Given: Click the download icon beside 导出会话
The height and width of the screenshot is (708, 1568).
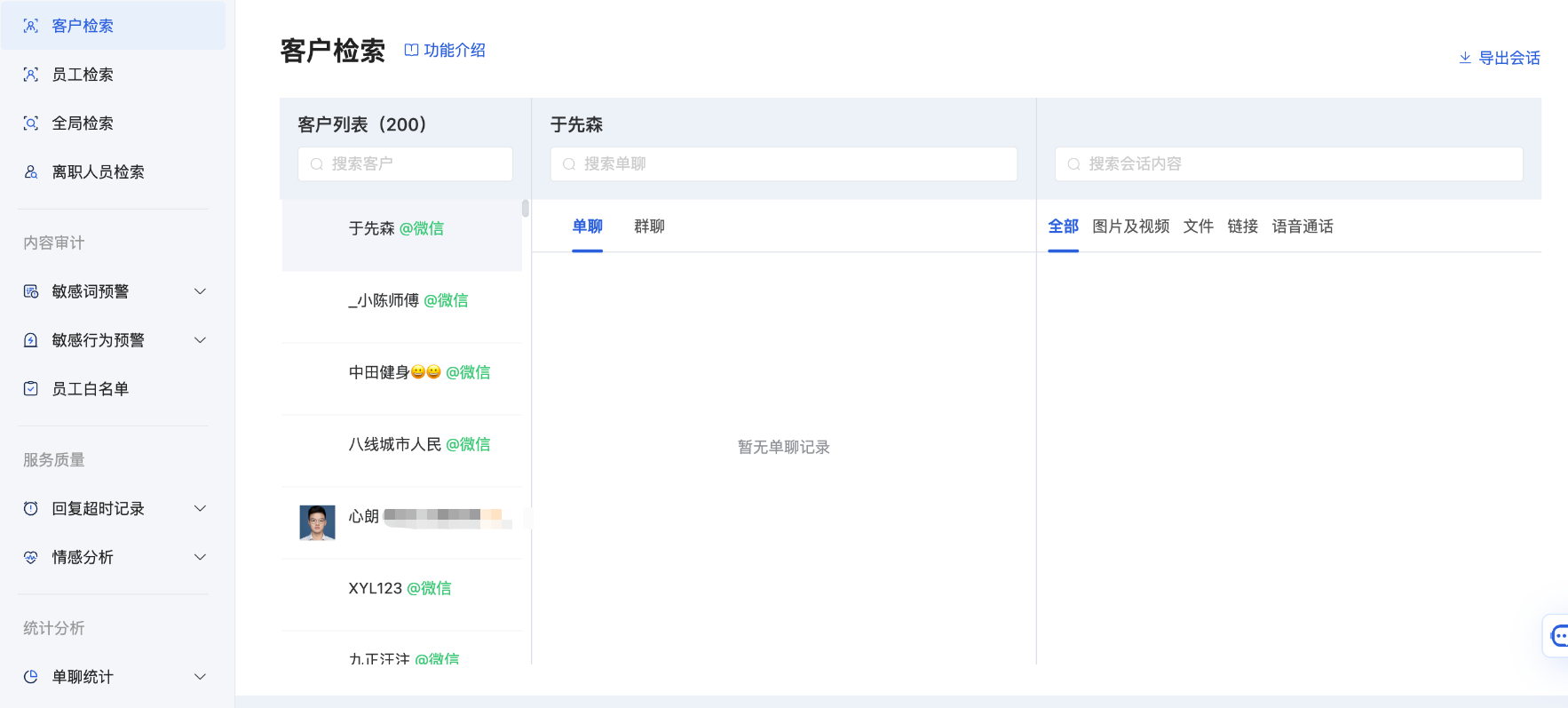Looking at the screenshot, I should click(x=1465, y=58).
